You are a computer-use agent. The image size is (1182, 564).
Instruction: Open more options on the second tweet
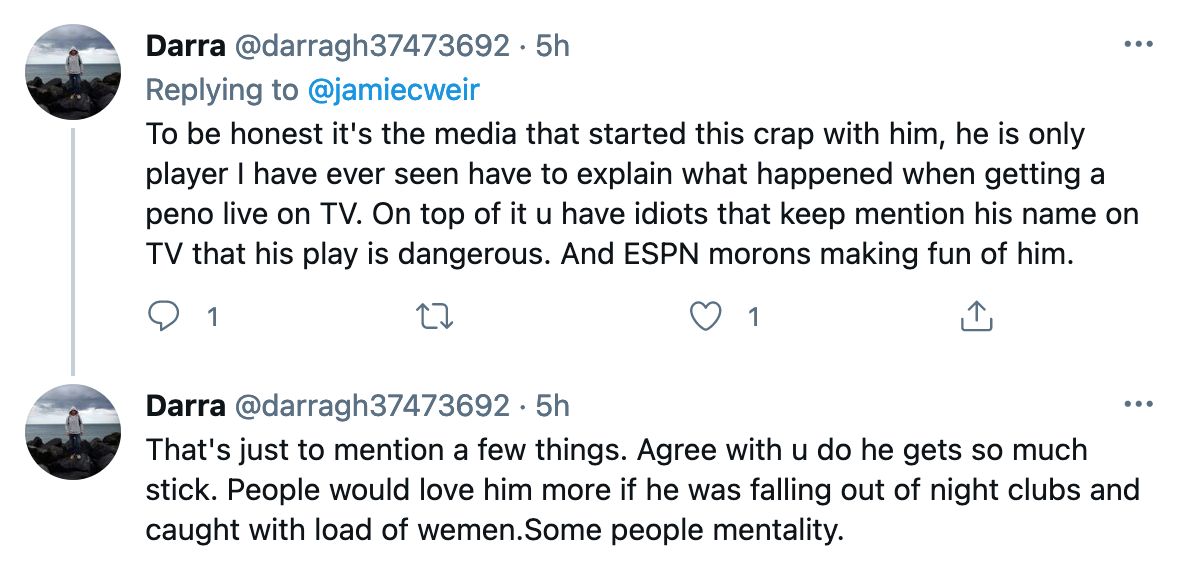click(1138, 406)
